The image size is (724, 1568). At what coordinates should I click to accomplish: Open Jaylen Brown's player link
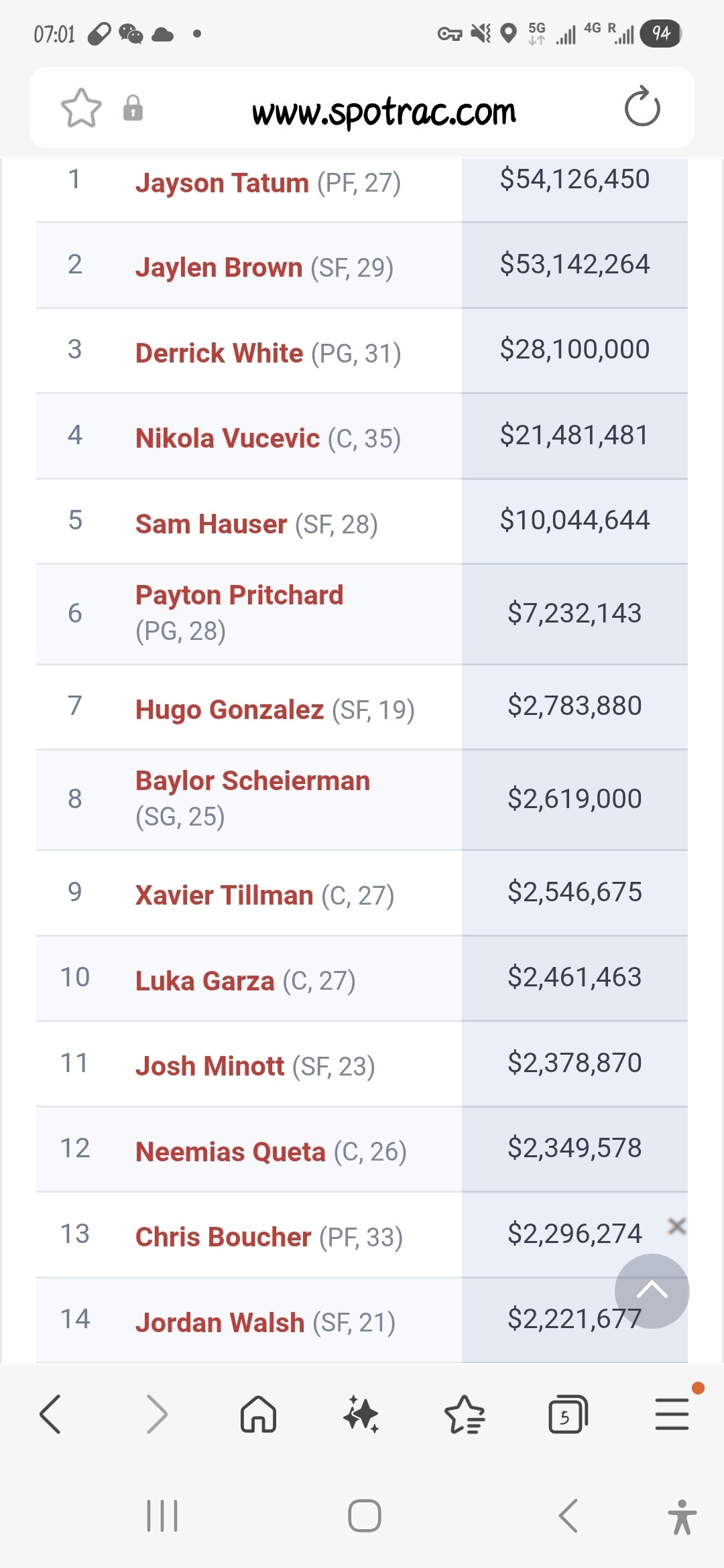(x=219, y=267)
